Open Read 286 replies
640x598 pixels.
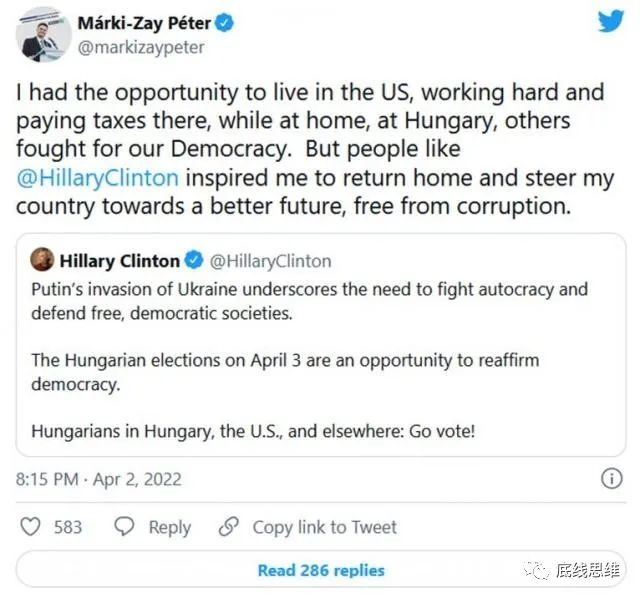[320, 571]
